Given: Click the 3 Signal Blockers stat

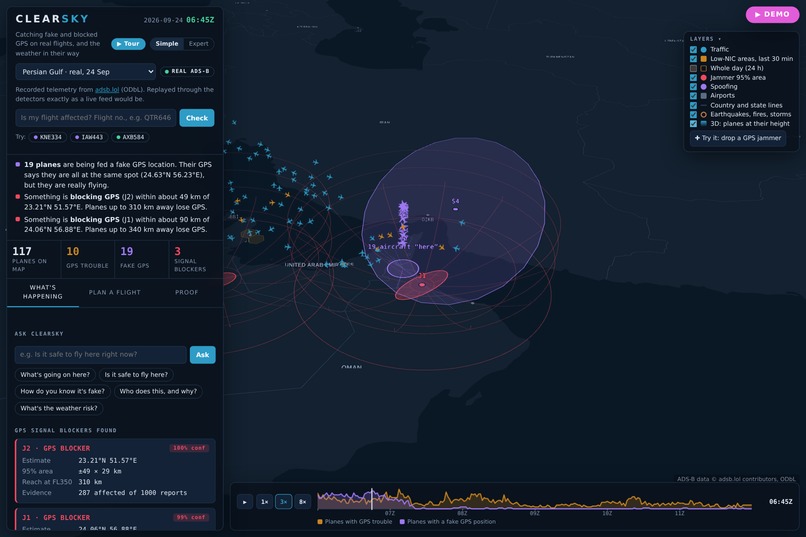Looking at the screenshot, I should pos(195,258).
